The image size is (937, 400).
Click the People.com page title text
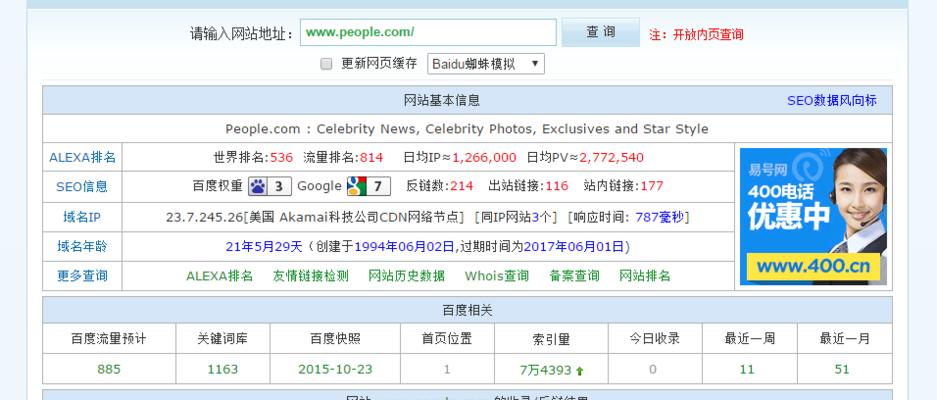click(x=467, y=129)
